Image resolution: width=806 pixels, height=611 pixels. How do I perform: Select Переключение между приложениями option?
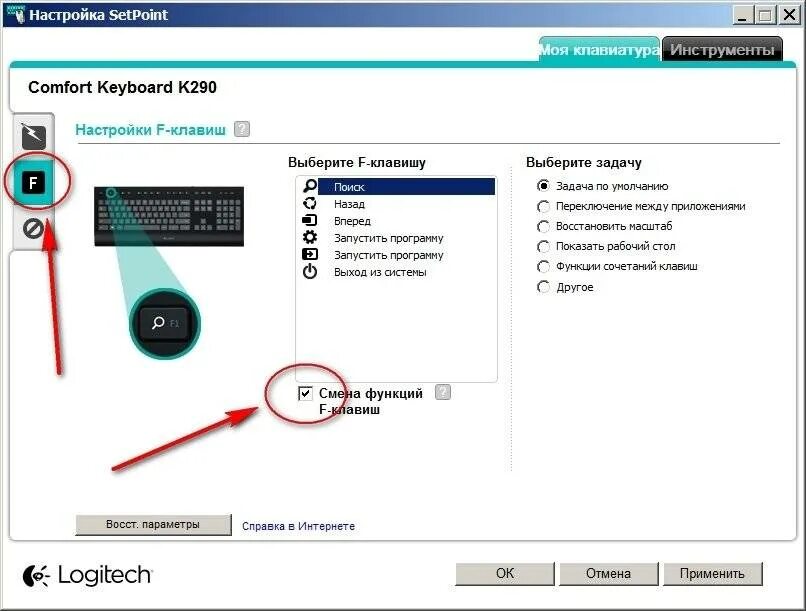543,206
